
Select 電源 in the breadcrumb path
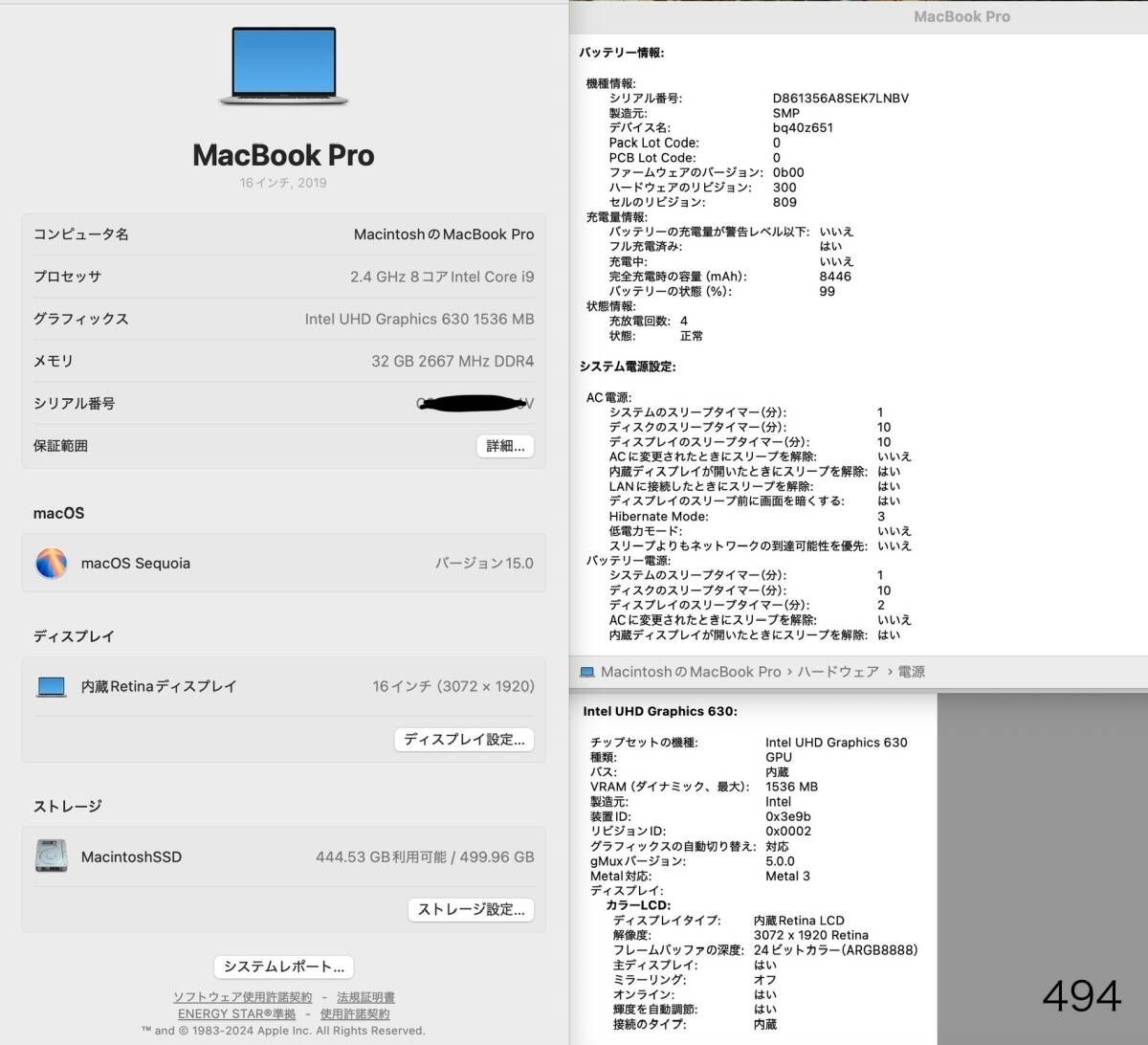[x=911, y=672]
